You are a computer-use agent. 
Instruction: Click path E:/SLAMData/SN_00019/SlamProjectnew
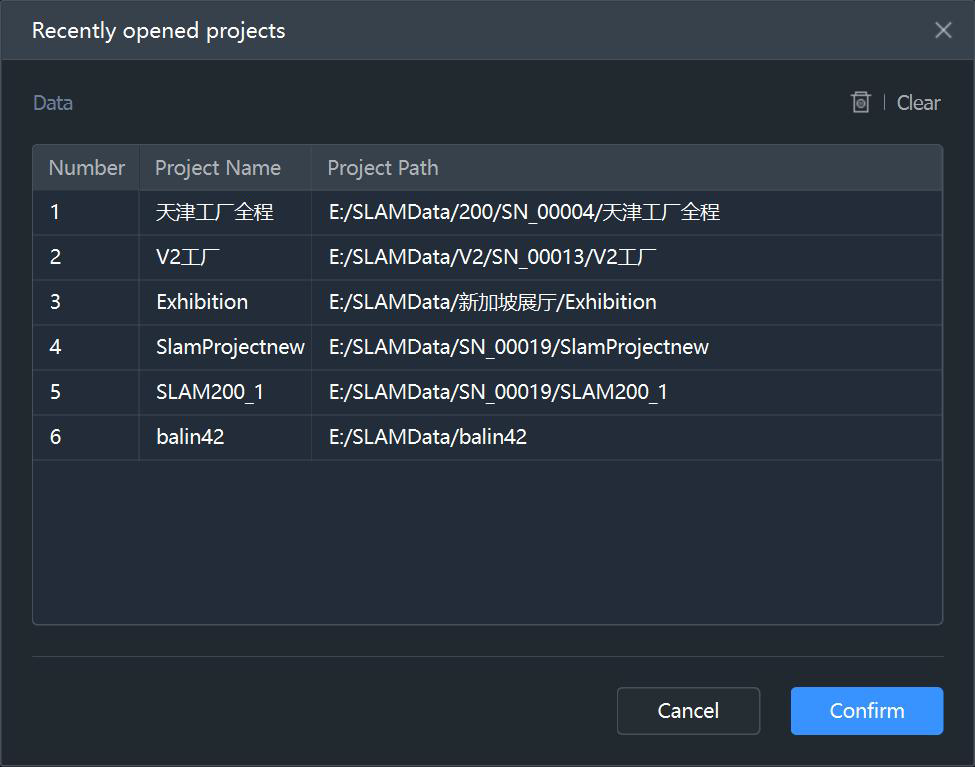coord(519,347)
